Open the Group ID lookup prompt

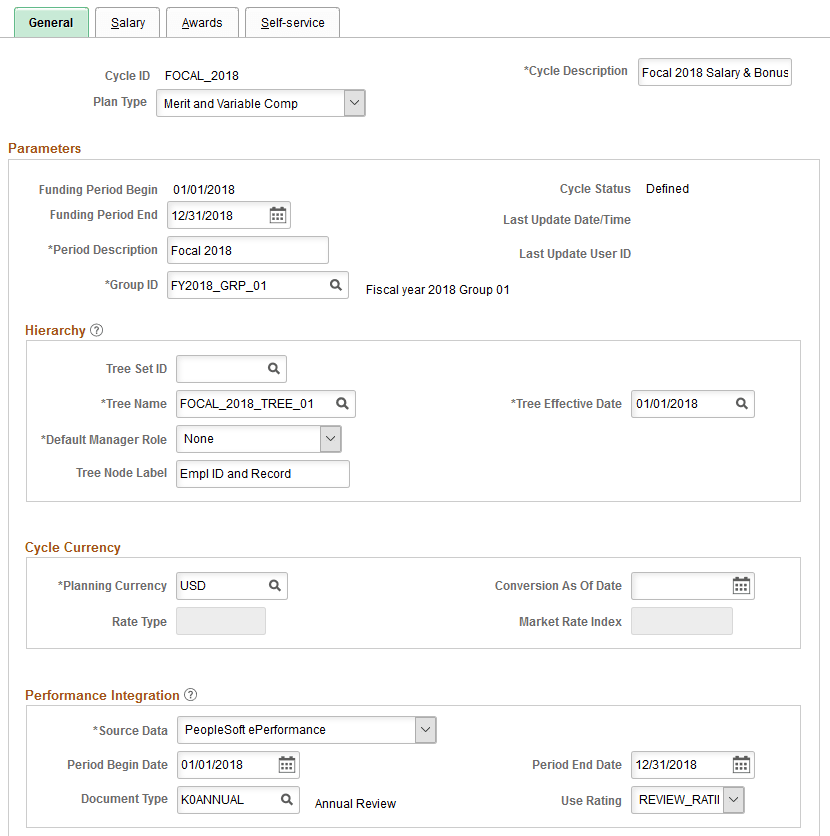[x=336, y=284]
